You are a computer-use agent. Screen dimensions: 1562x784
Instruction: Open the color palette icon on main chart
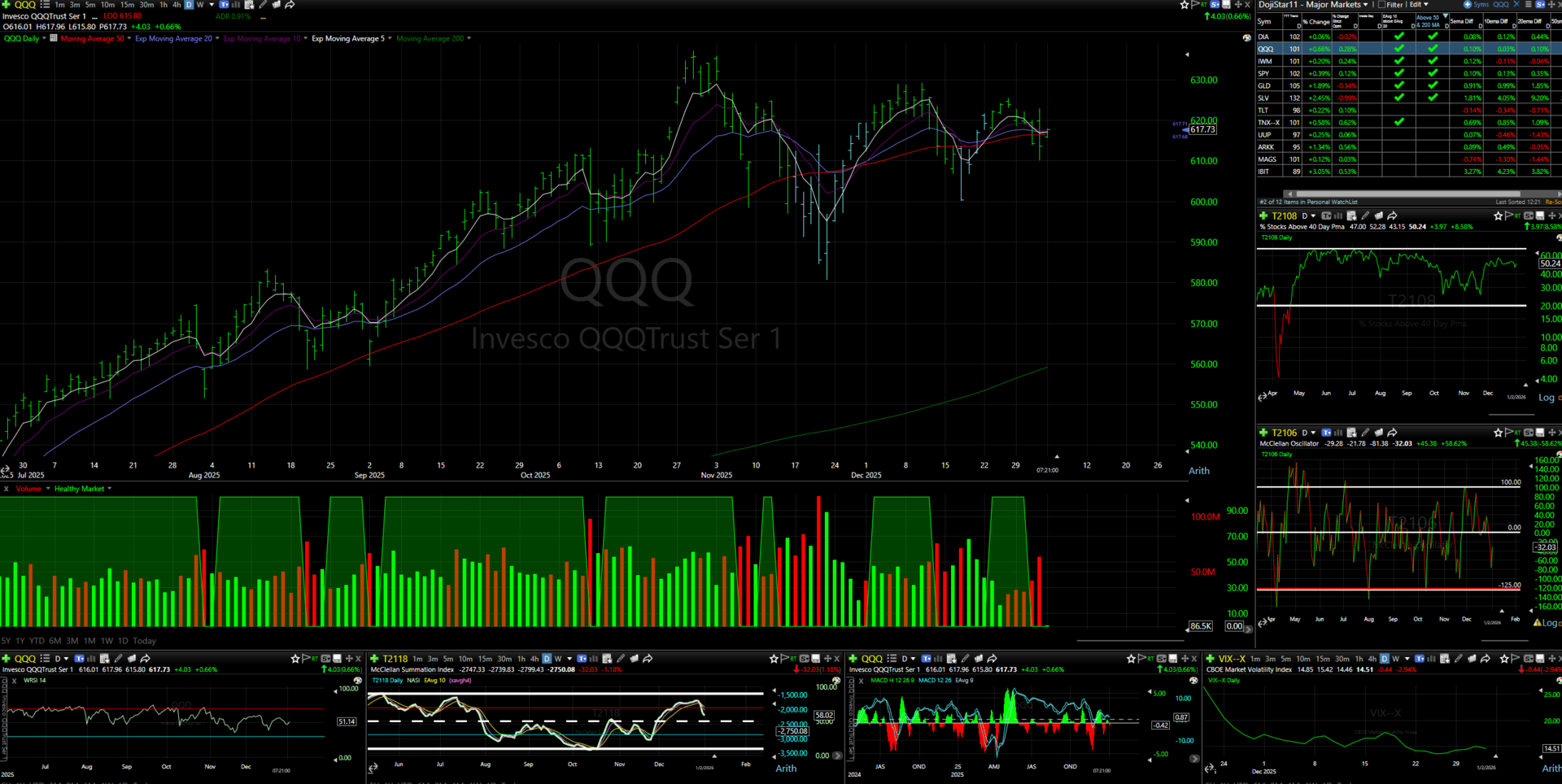click(x=1246, y=38)
